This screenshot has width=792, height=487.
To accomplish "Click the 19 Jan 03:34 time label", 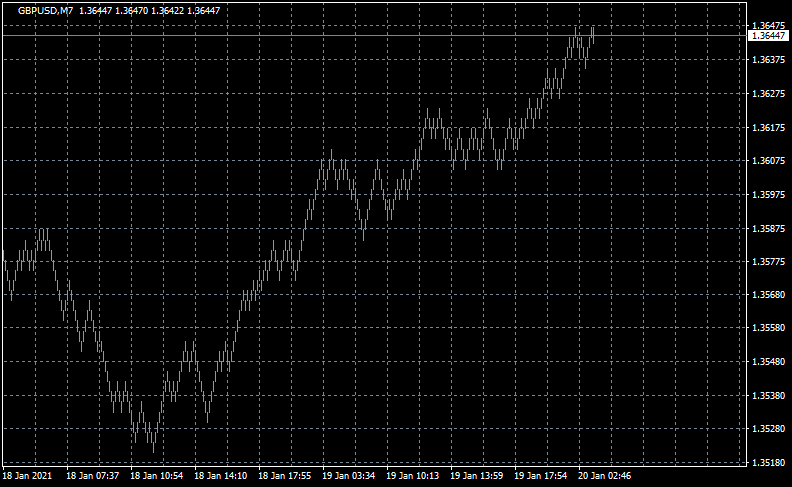I will coord(349,476).
